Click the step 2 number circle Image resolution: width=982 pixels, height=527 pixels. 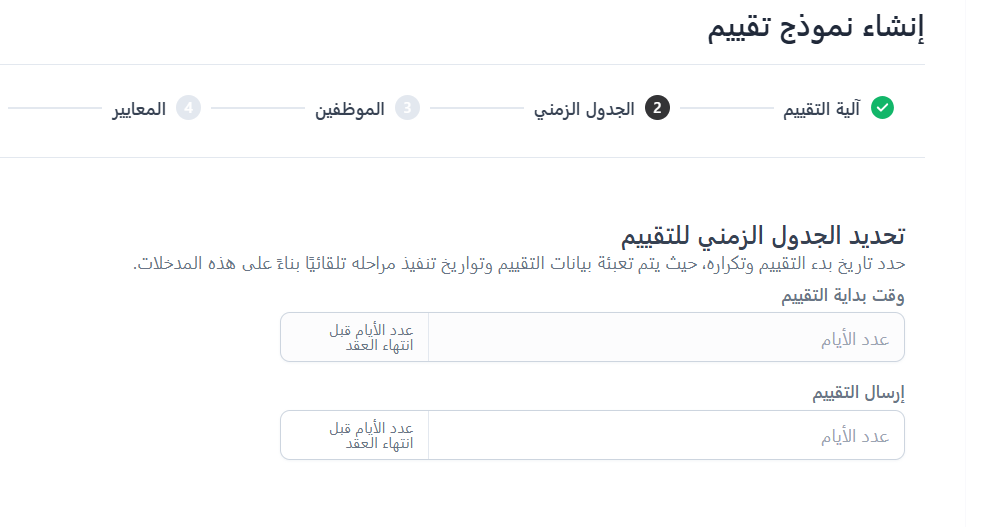[x=657, y=108]
